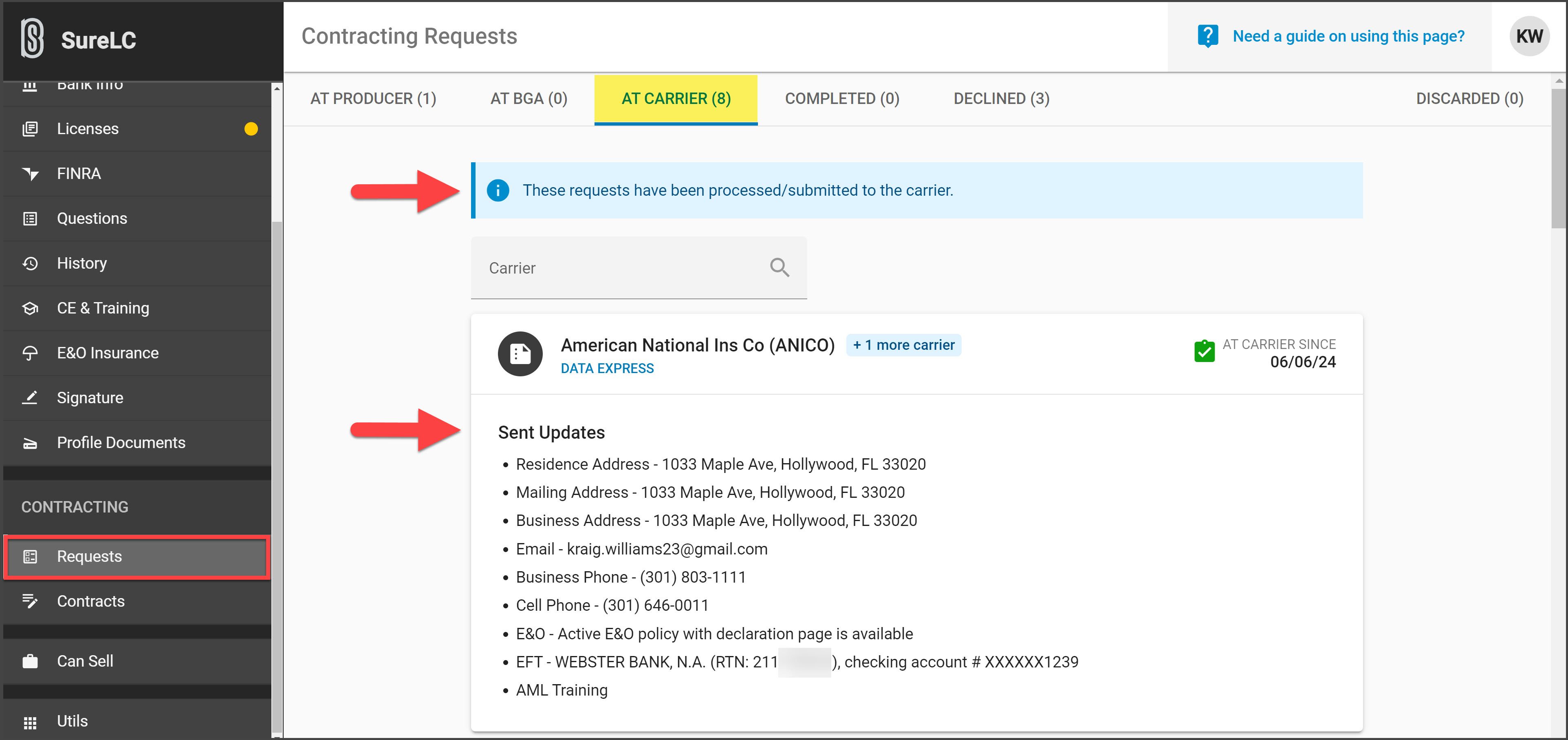Click Business Phone (301) 803-1111 line
The image size is (1568, 740).
click(631, 577)
